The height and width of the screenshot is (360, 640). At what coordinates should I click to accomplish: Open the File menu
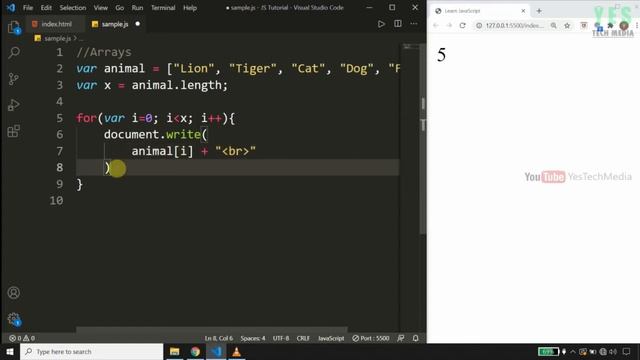[x=28, y=8]
